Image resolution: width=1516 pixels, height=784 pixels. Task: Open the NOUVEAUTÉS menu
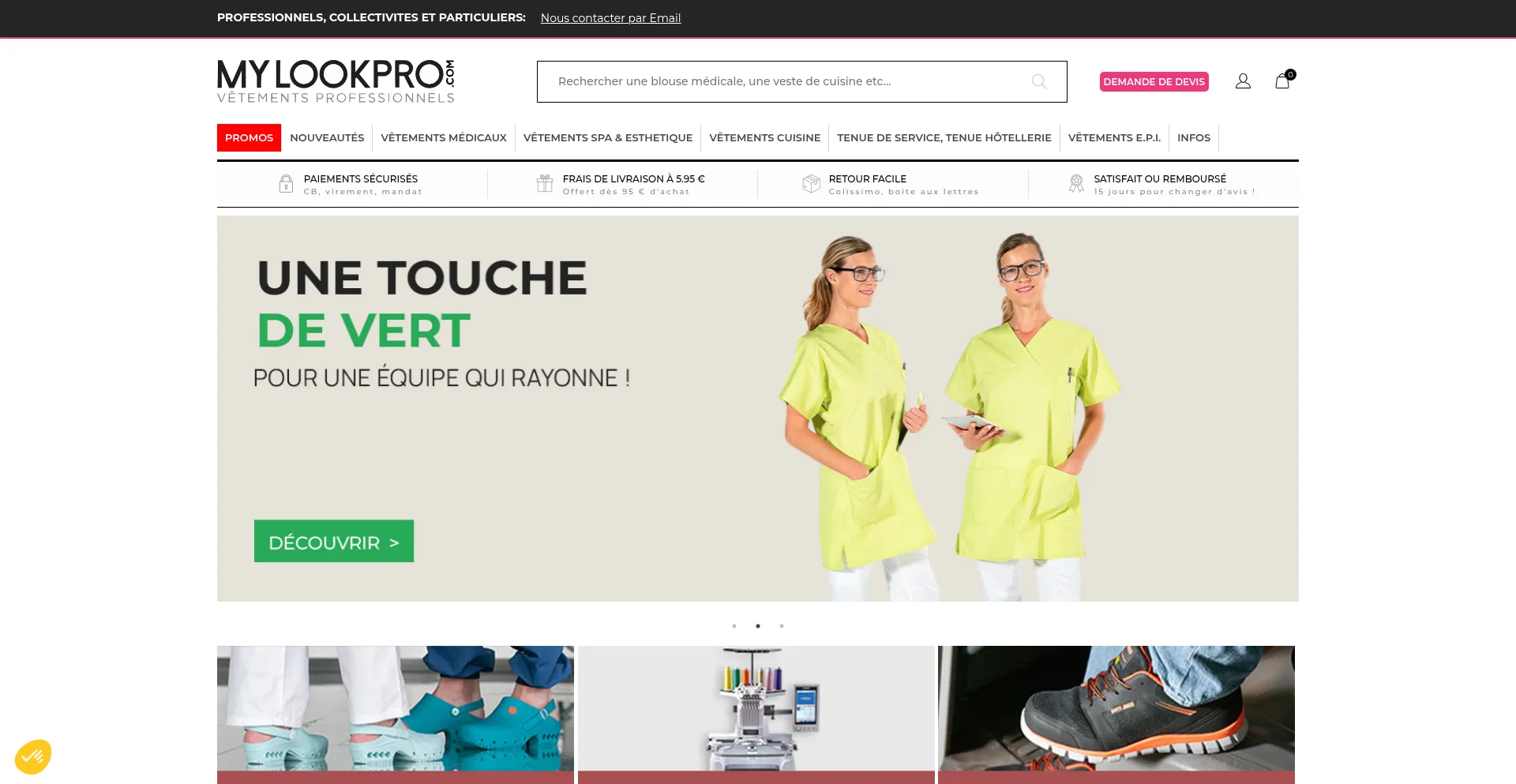pos(327,137)
